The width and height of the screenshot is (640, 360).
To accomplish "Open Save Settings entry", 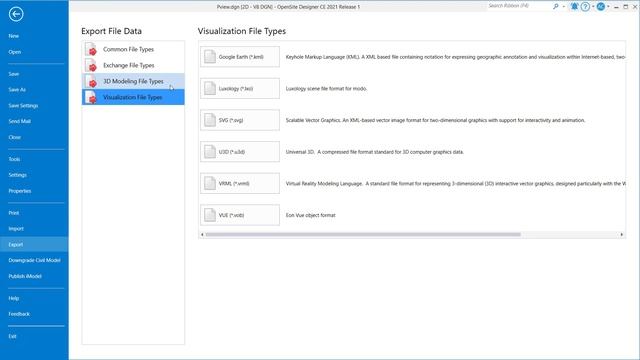I will (23, 105).
